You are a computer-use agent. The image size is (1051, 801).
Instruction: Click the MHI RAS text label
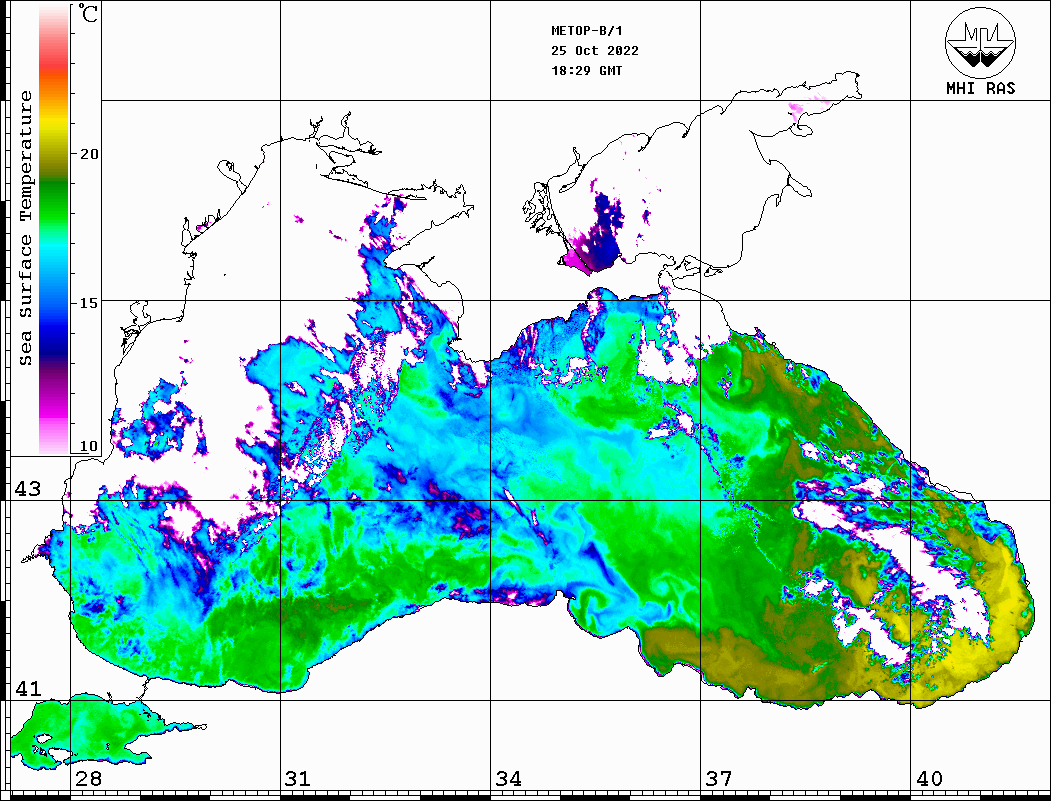click(980, 88)
